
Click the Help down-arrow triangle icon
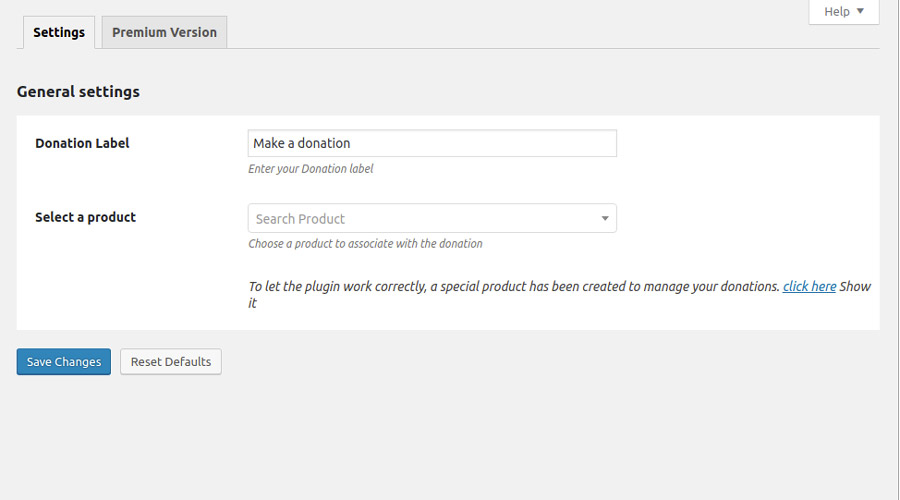[x=860, y=11]
